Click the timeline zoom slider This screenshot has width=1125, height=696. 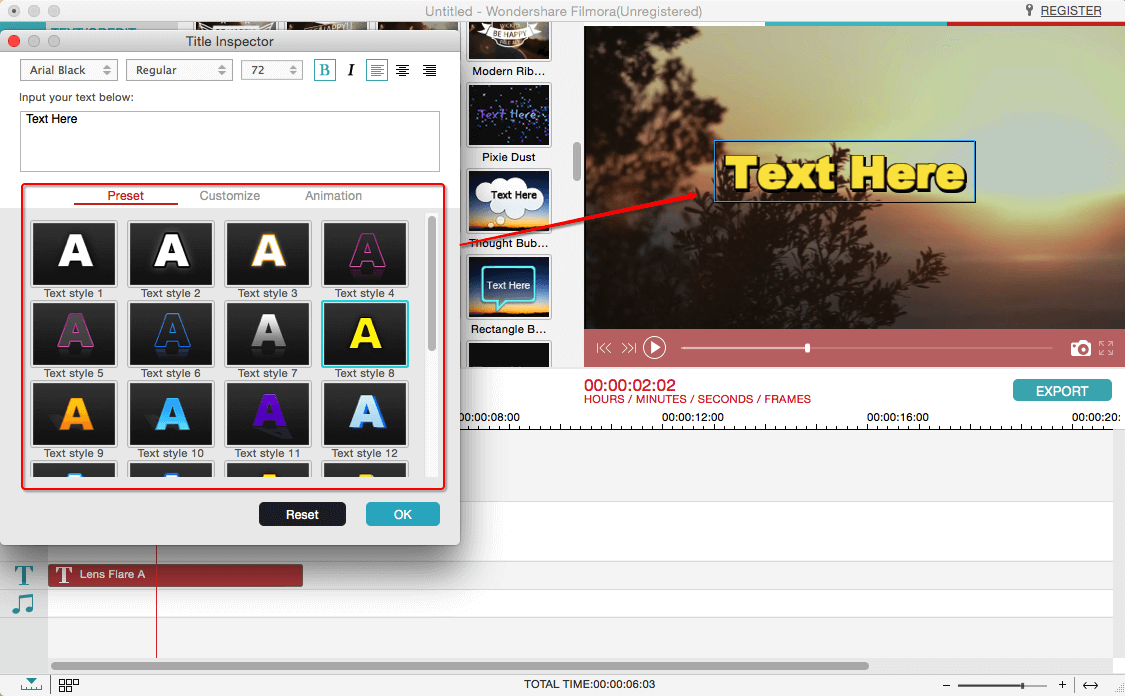pos(1002,685)
